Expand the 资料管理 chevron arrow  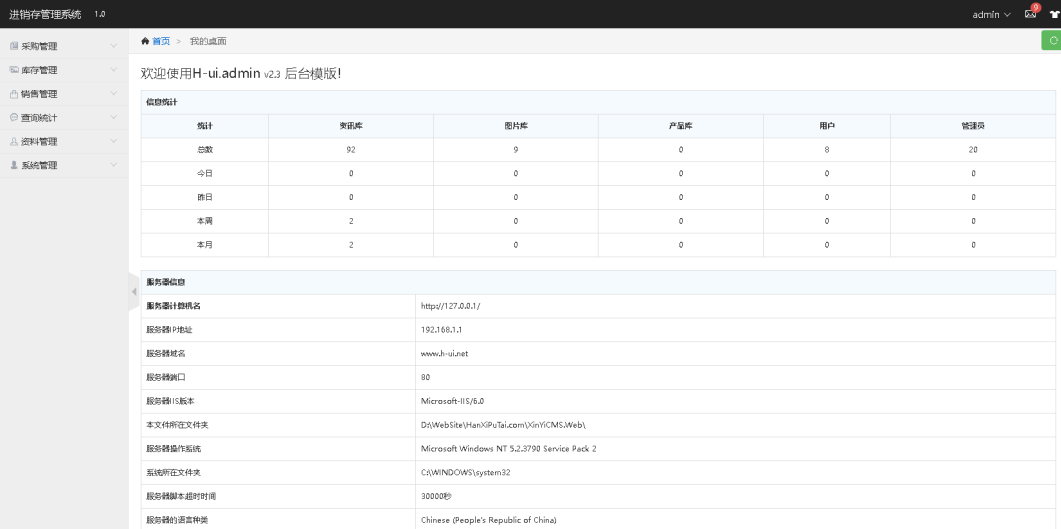coord(114,141)
